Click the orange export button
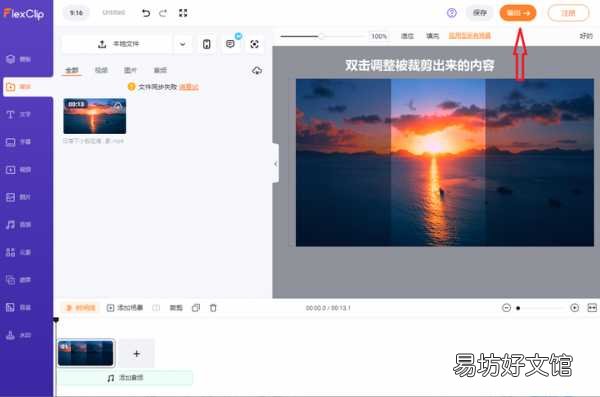 pos(518,13)
